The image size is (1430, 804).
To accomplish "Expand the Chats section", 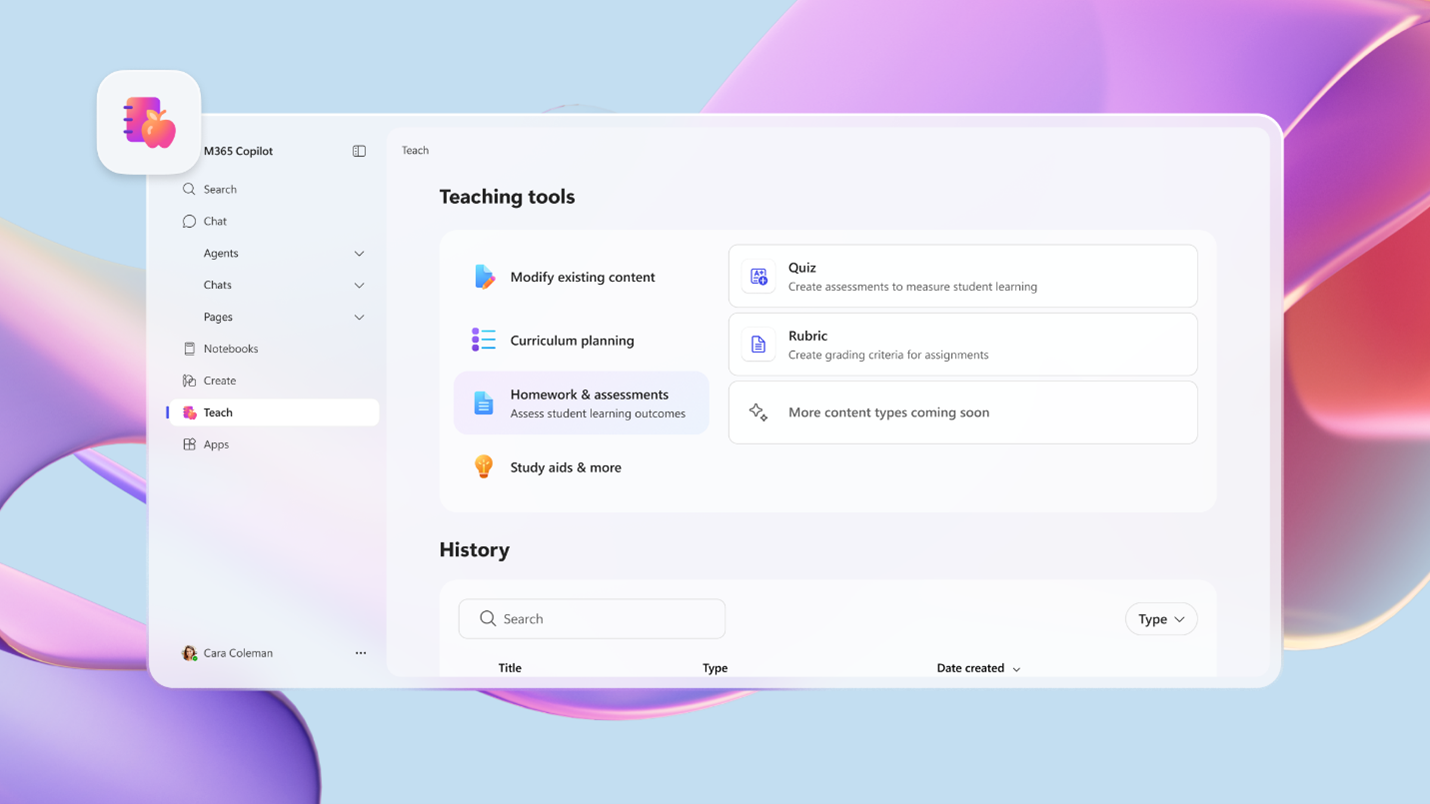I will [x=359, y=285].
